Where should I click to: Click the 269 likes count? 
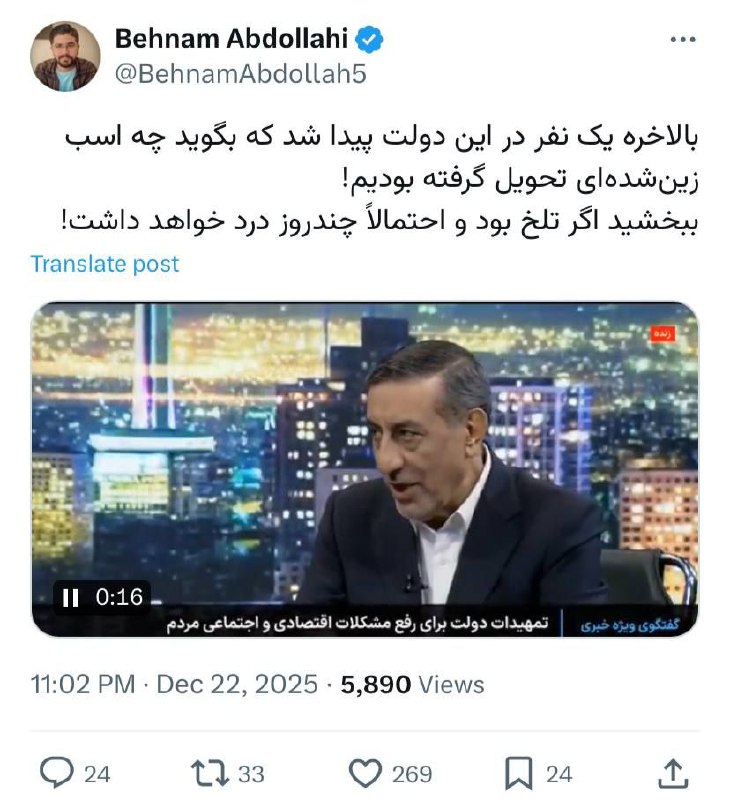pos(412,774)
